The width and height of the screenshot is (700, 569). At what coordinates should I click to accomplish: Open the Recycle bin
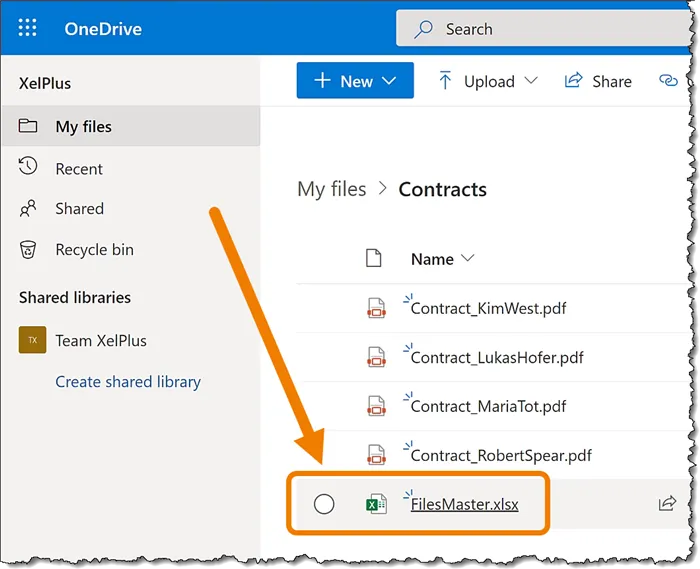coord(94,250)
